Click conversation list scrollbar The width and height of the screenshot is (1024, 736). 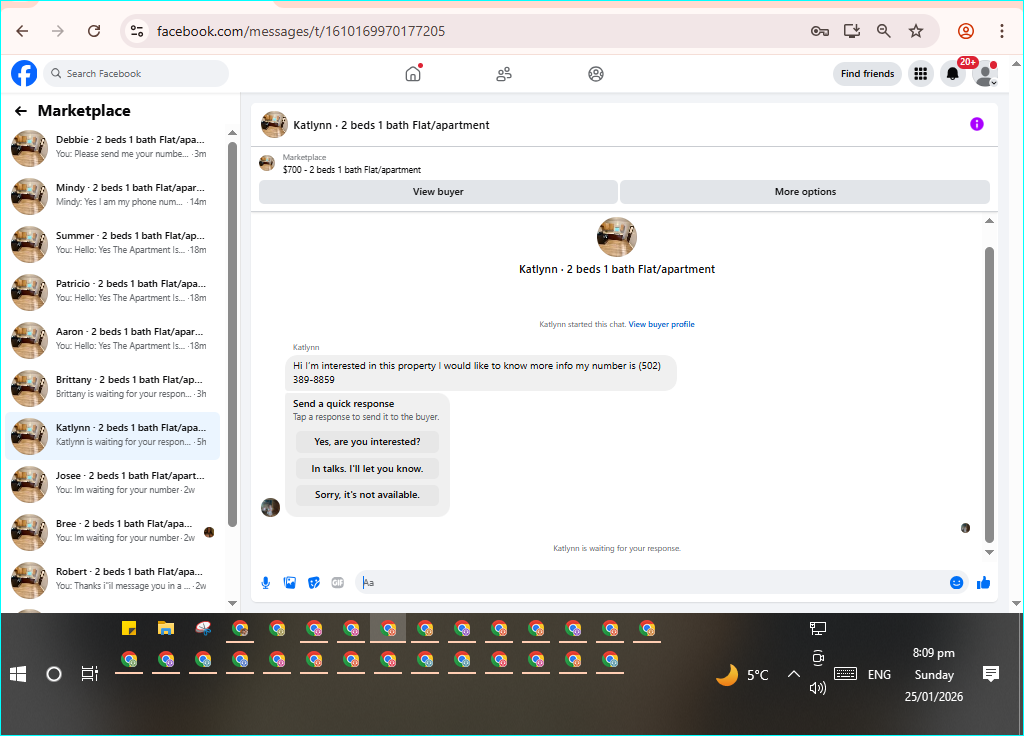click(232, 333)
